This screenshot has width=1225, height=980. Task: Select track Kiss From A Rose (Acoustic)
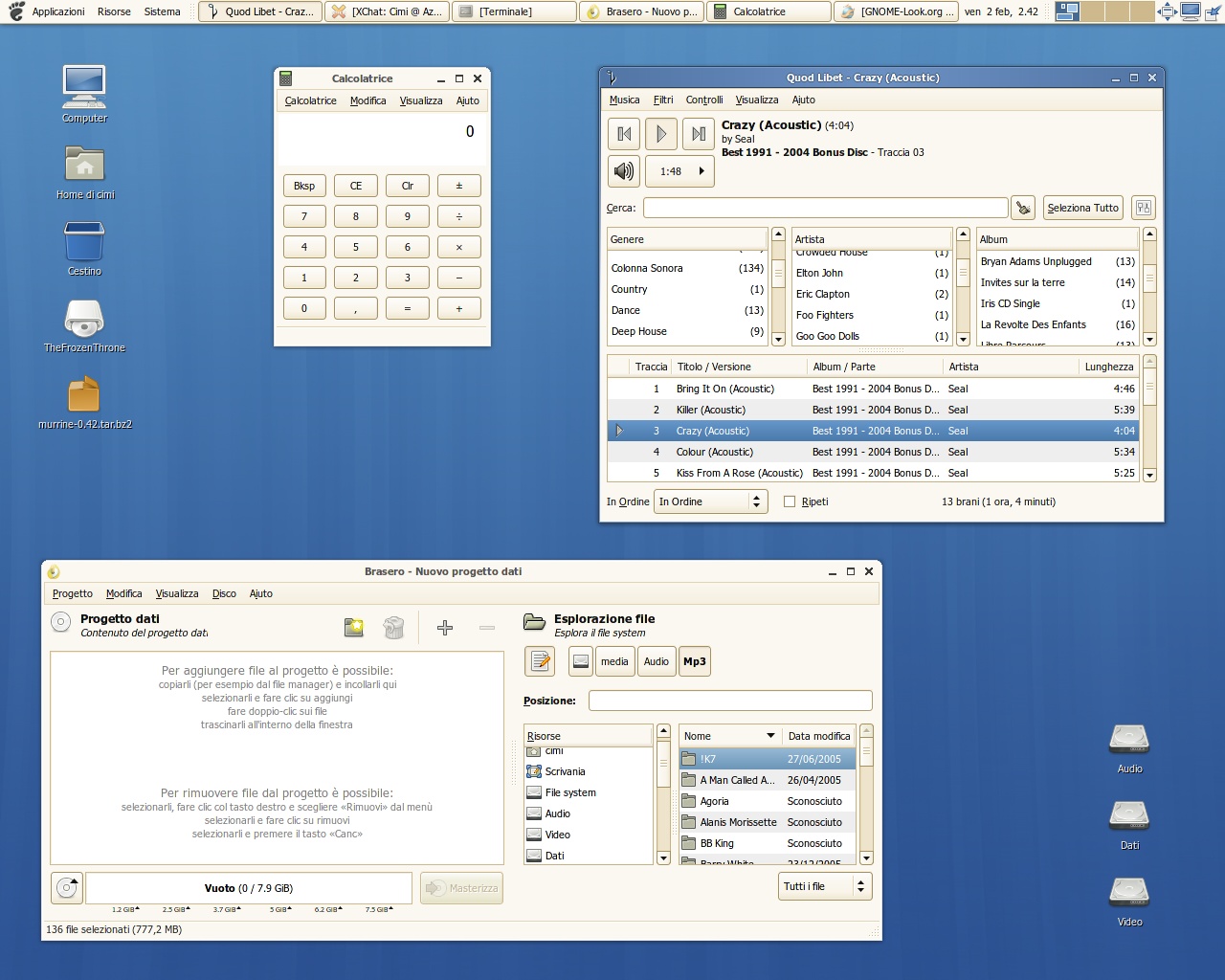click(873, 473)
